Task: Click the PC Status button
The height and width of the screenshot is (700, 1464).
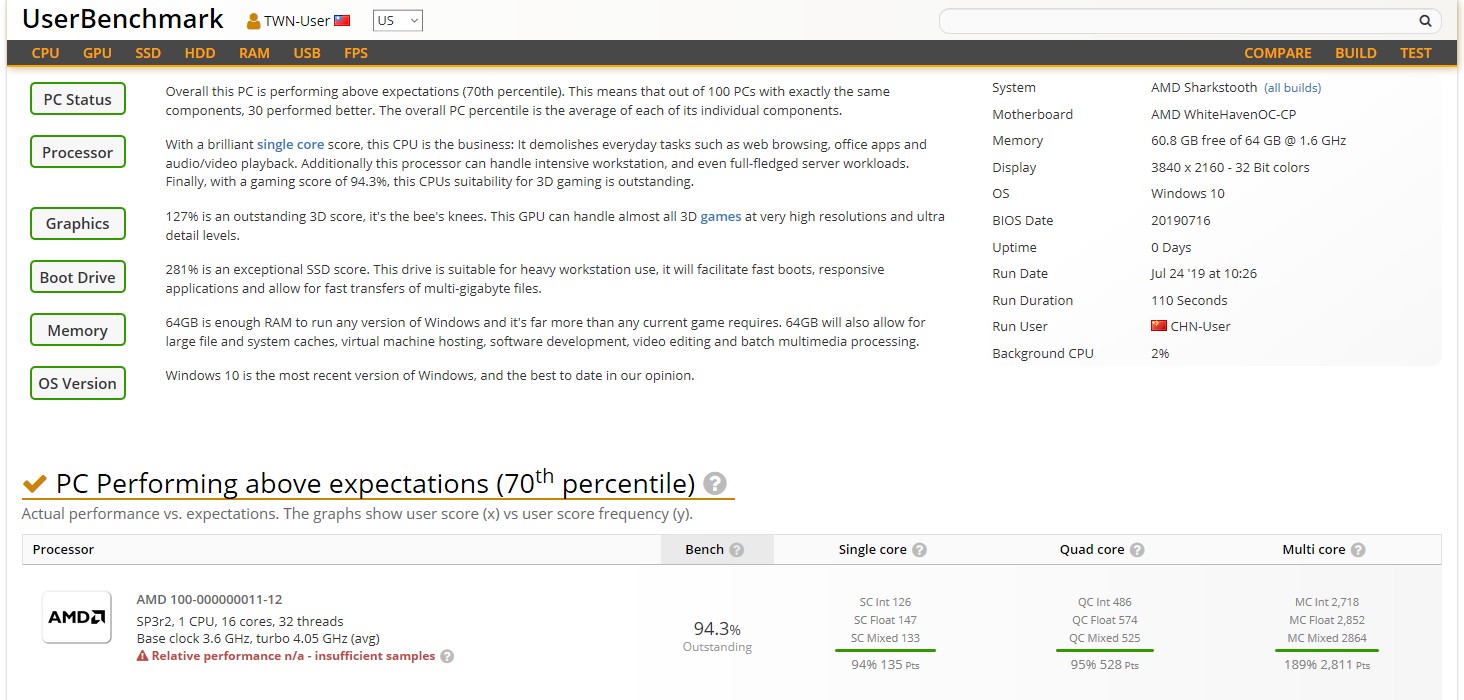Action: [x=78, y=99]
